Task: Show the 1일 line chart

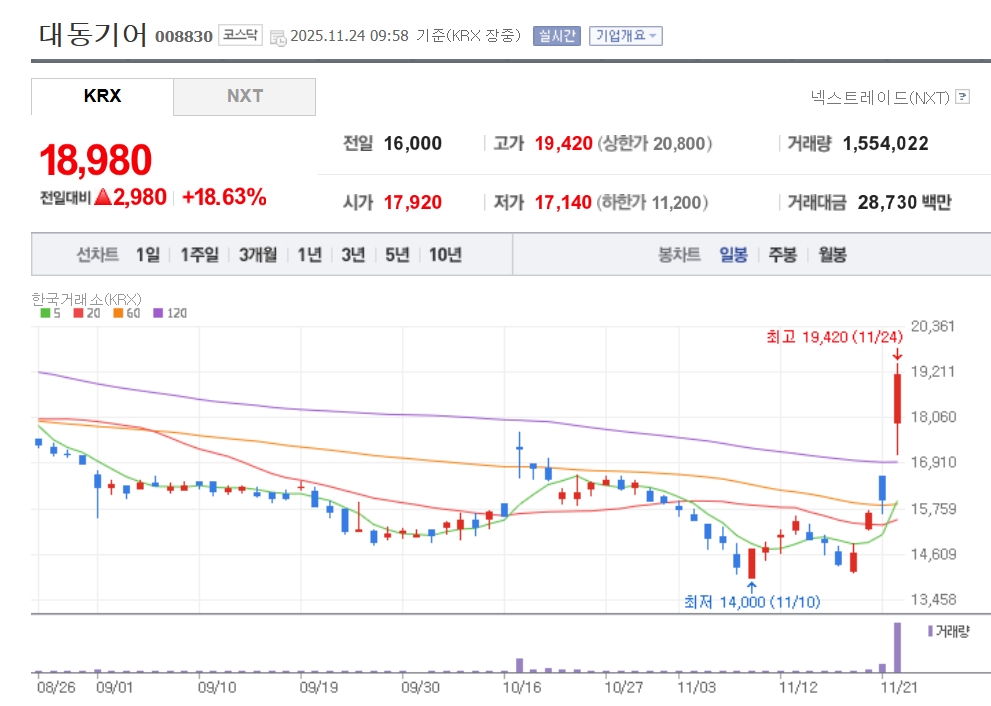Action: (148, 255)
